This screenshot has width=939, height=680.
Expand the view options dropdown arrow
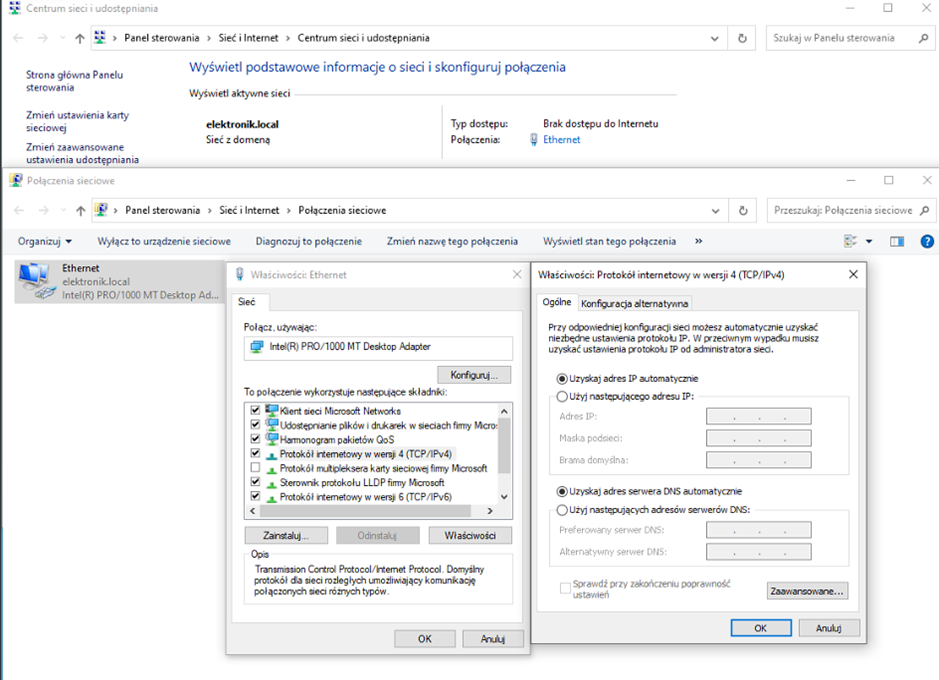tap(868, 241)
